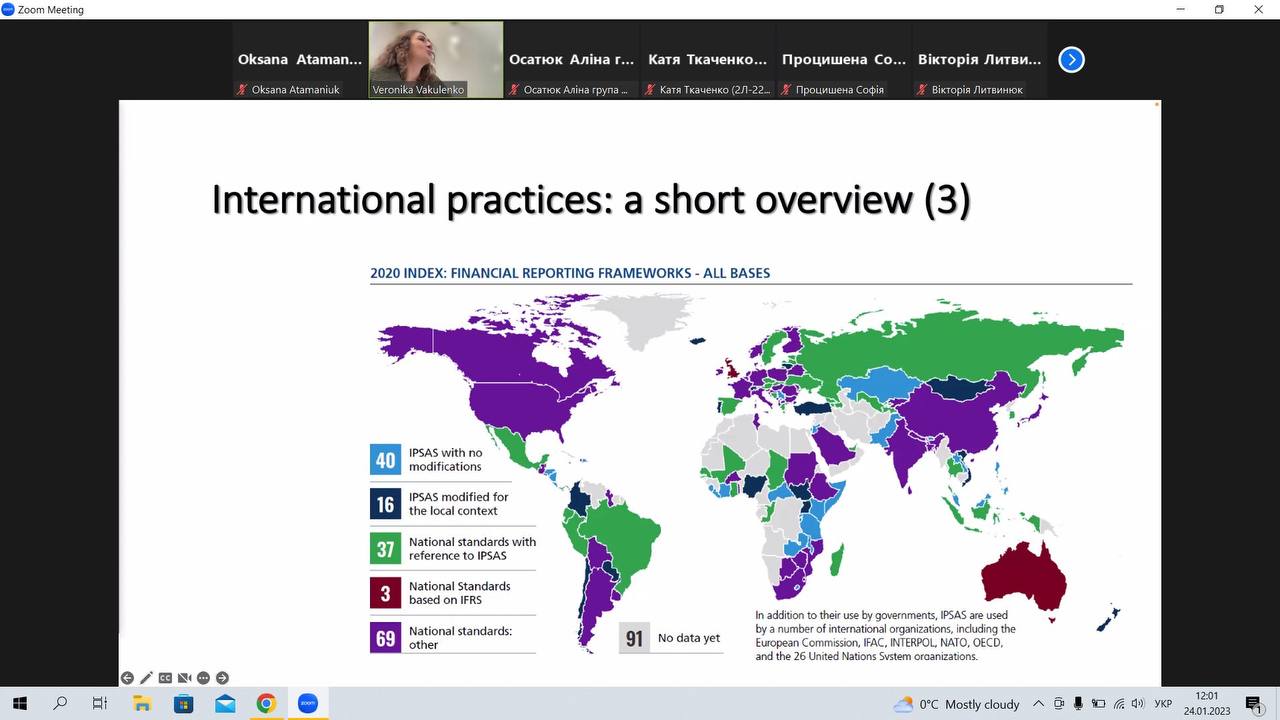Screen dimensions: 1280x720
Task: Open Microsoft Store from taskbar
Action: point(184,704)
